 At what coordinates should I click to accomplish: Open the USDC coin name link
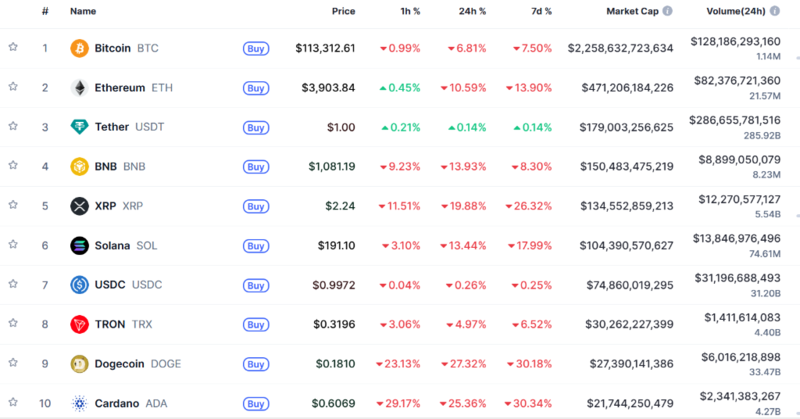coord(113,285)
